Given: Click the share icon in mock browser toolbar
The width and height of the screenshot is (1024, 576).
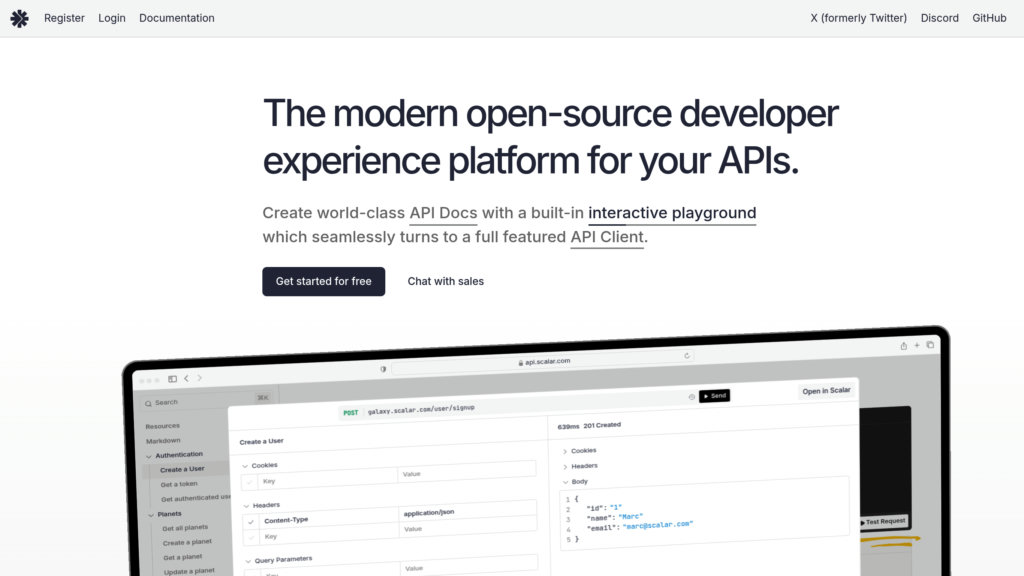Looking at the screenshot, I should coord(903,345).
